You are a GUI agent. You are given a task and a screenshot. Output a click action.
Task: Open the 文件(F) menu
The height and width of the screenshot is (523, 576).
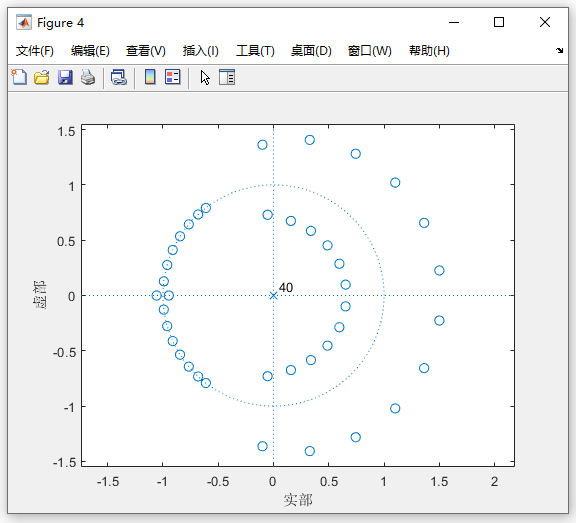click(x=35, y=51)
